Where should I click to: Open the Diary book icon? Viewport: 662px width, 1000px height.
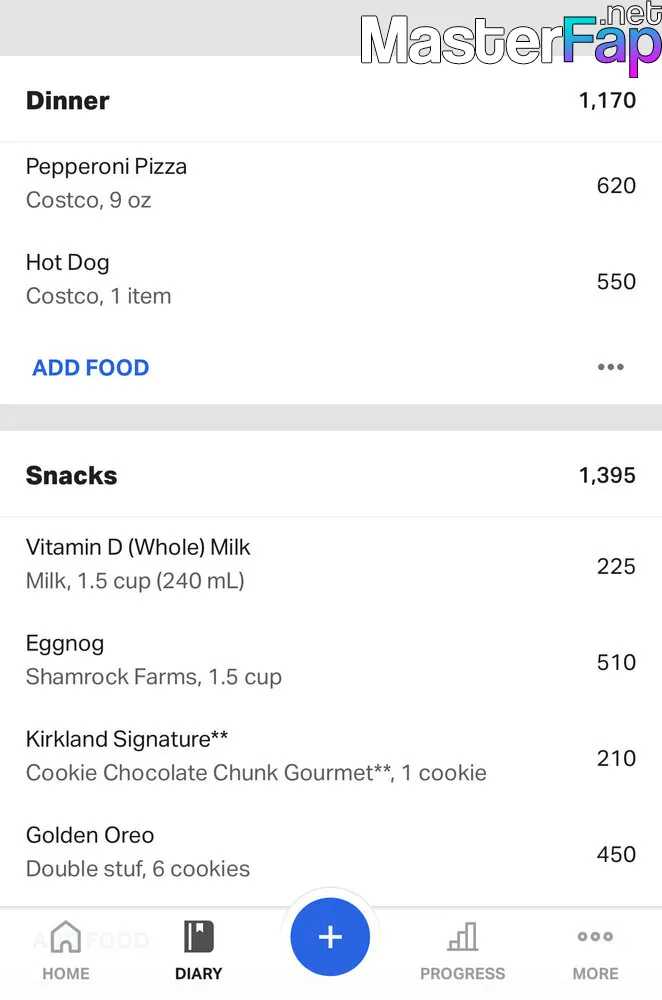(198, 936)
